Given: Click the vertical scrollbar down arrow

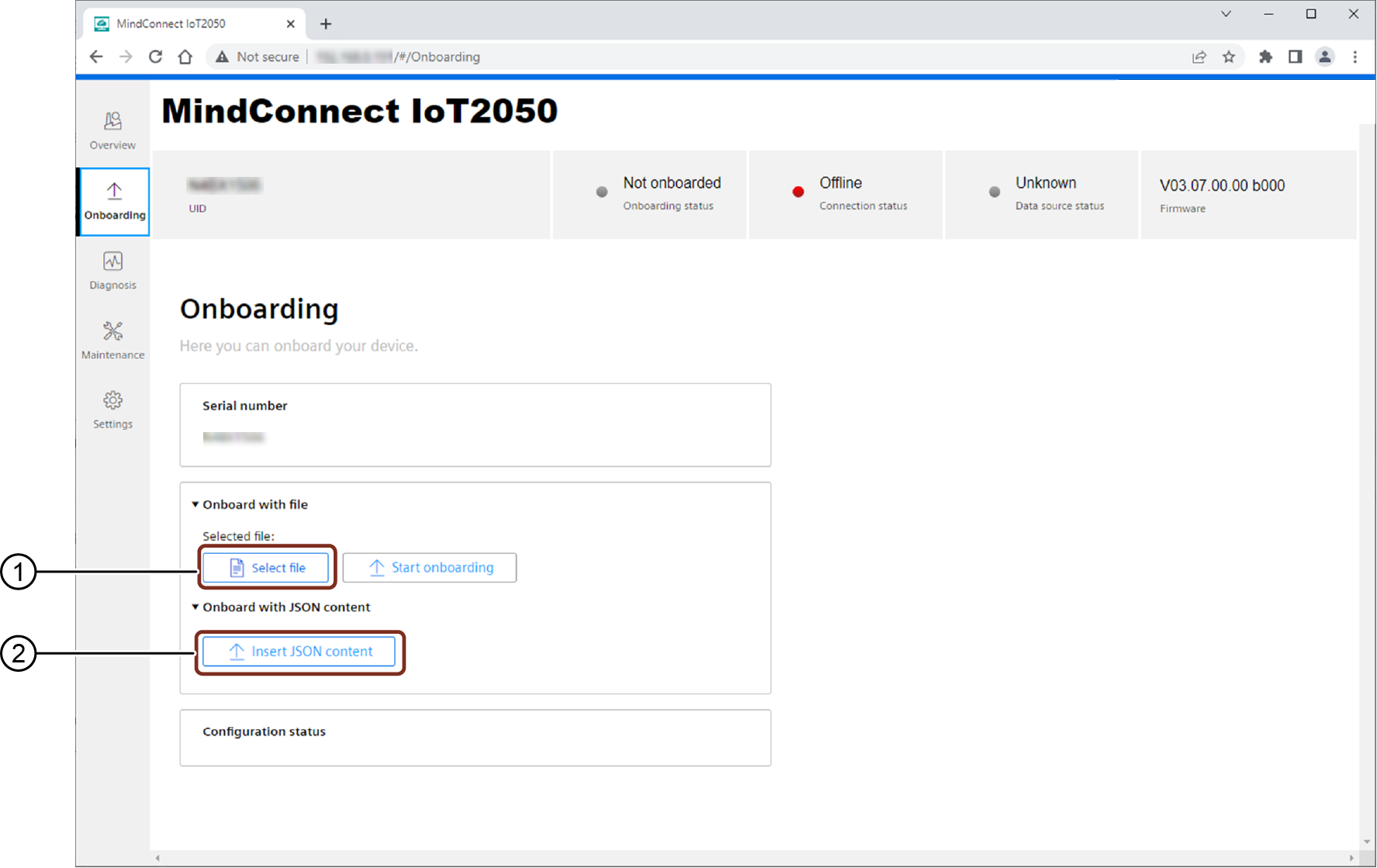Looking at the screenshot, I should (x=1366, y=842).
